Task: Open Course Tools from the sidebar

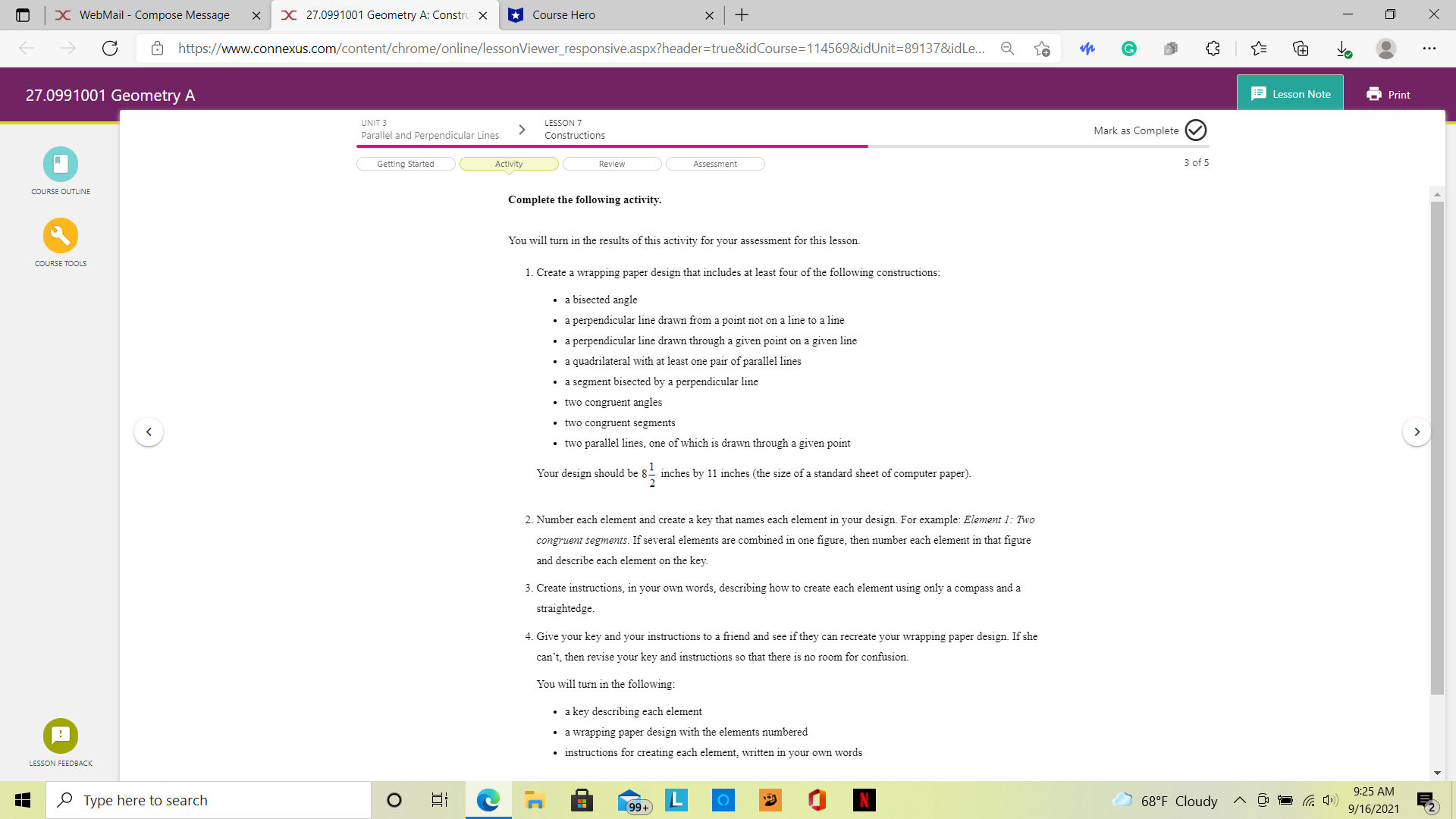Action: tap(61, 236)
